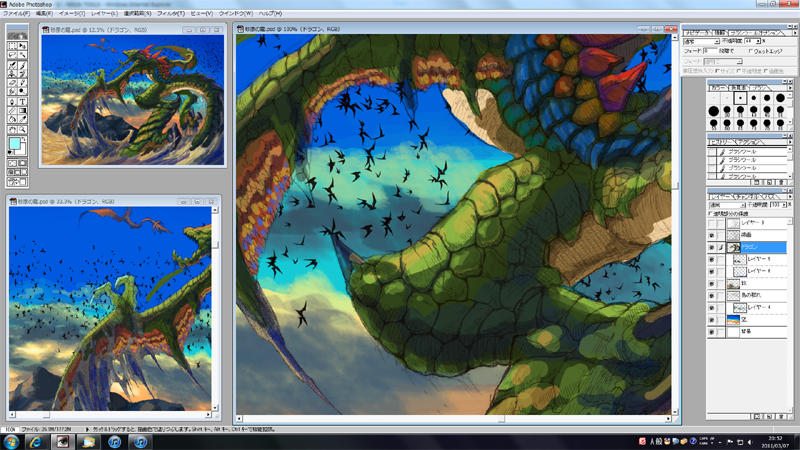Select the Dodge tool

click(x=22, y=91)
